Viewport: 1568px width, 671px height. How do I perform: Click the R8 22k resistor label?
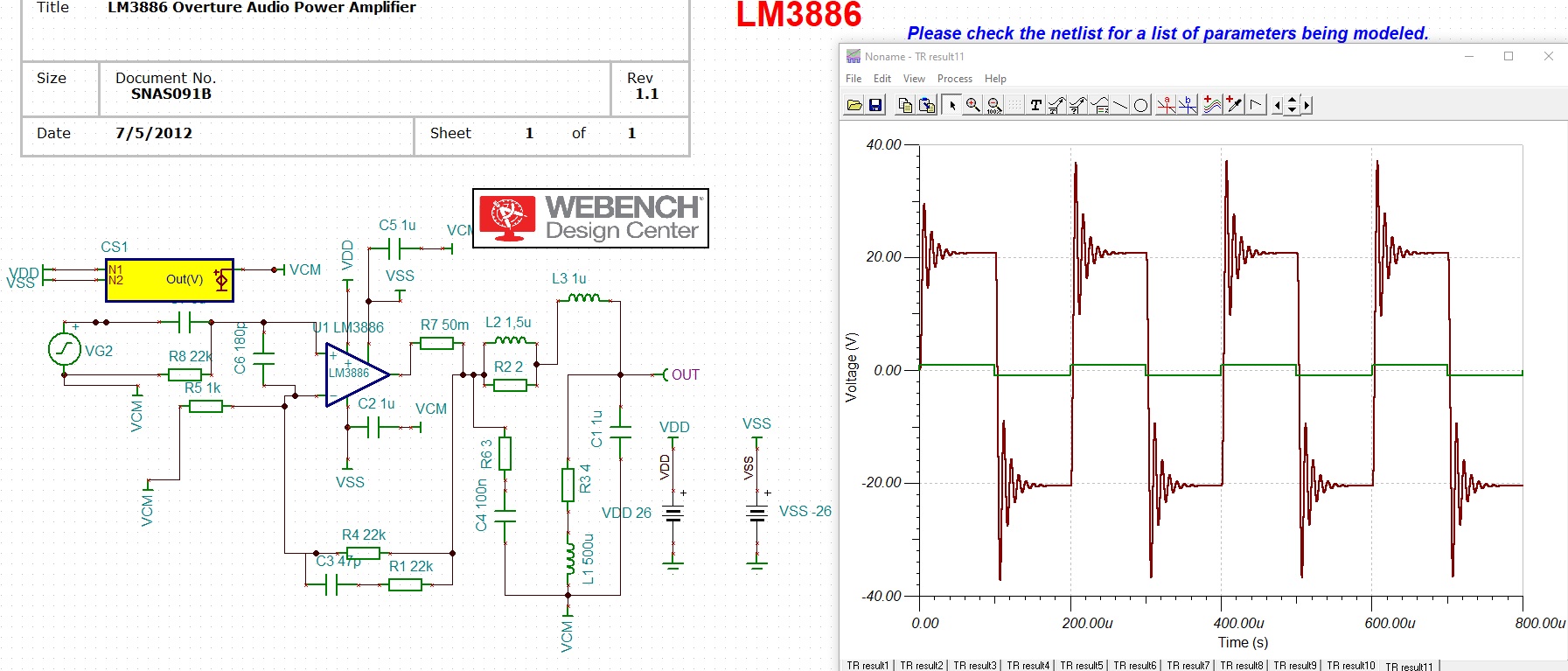pyautogui.click(x=190, y=356)
